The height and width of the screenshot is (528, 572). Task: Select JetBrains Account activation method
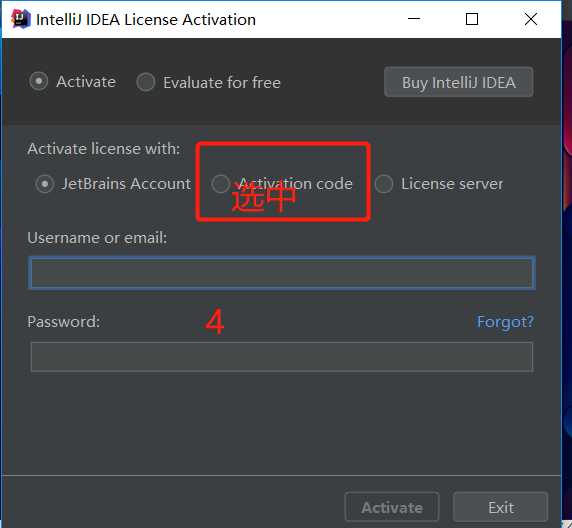[x=45, y=184]
